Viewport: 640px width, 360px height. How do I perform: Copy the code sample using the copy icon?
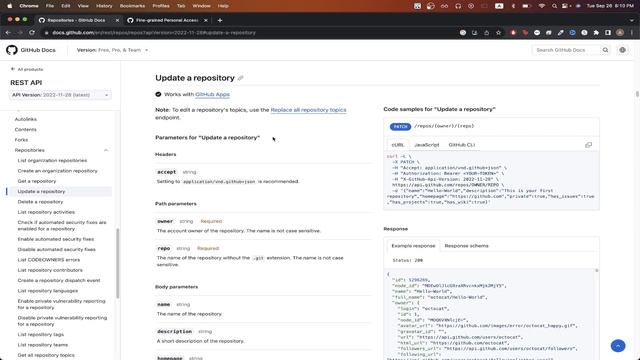pyautogui.click(x=588, y=145)
